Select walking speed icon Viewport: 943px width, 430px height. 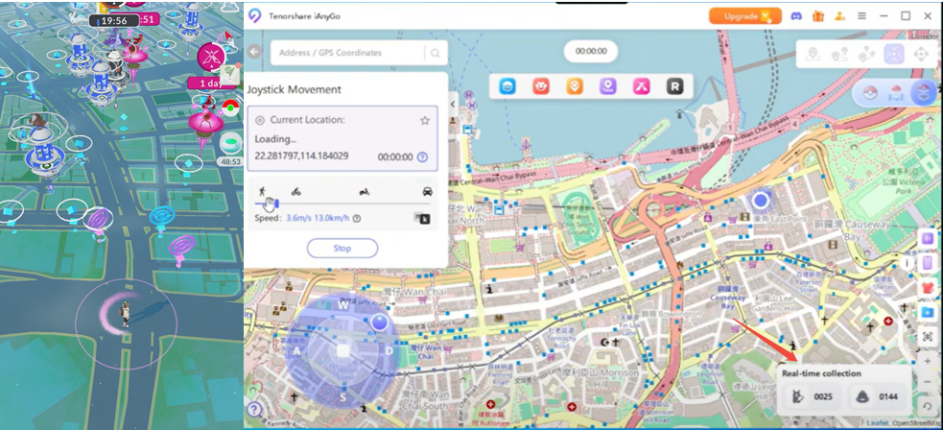(262, 191)
